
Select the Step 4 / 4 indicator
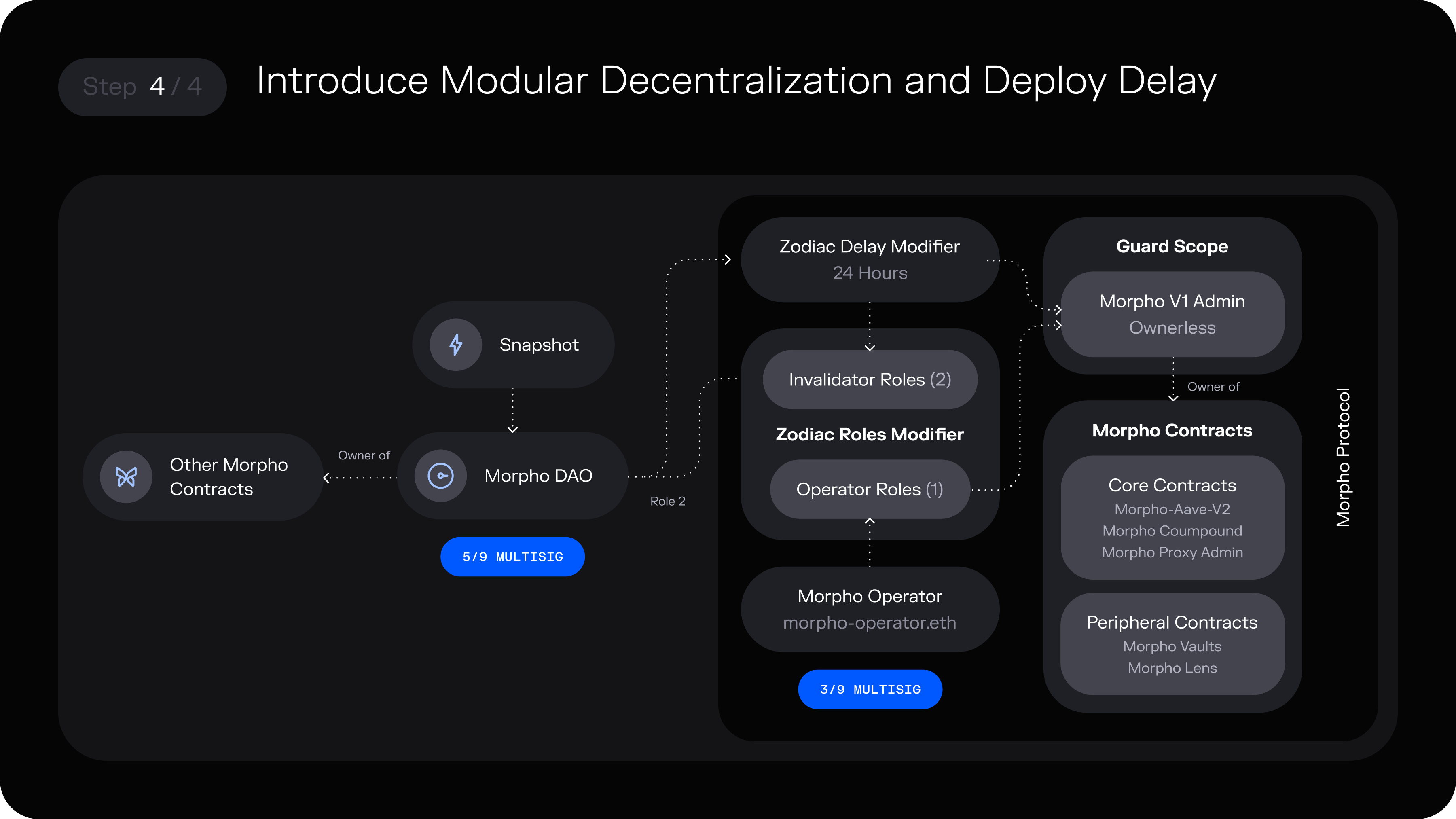142,87
